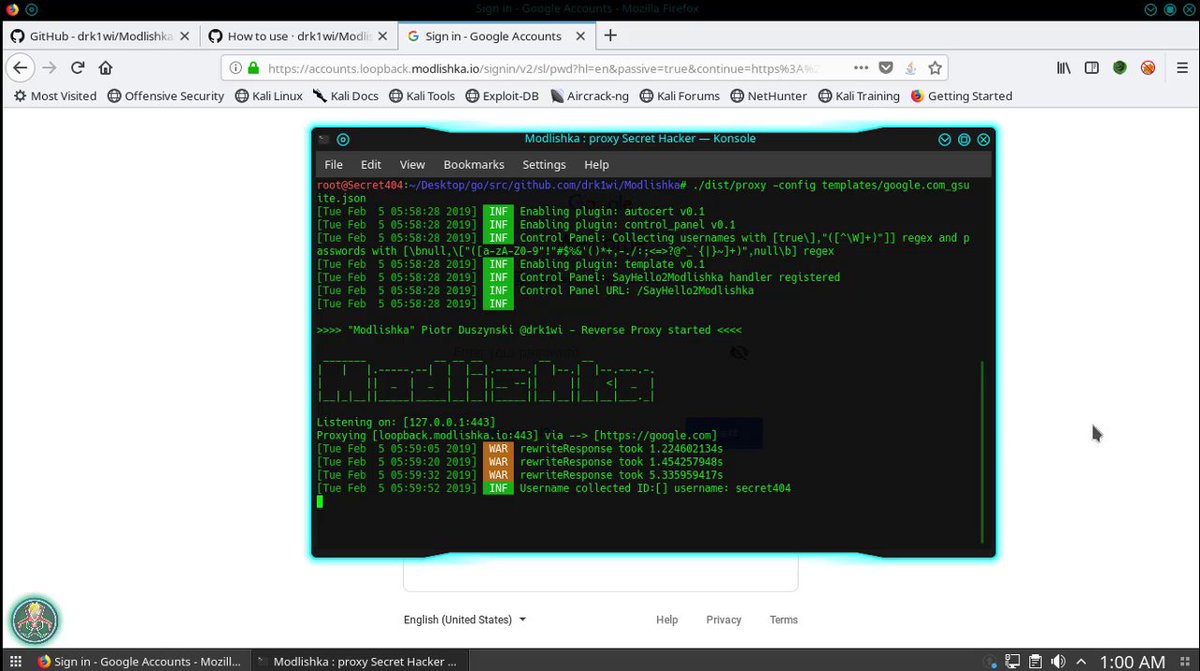
Task: Reload the current page
Action: 77,68
